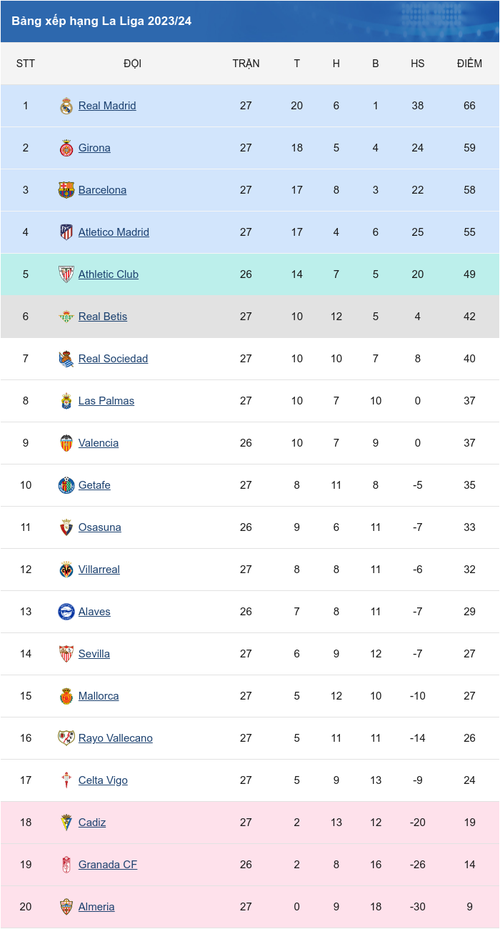Click the TRẬN column header
Viewport: 500px width, 929px height.
click(x=246, y=63)
